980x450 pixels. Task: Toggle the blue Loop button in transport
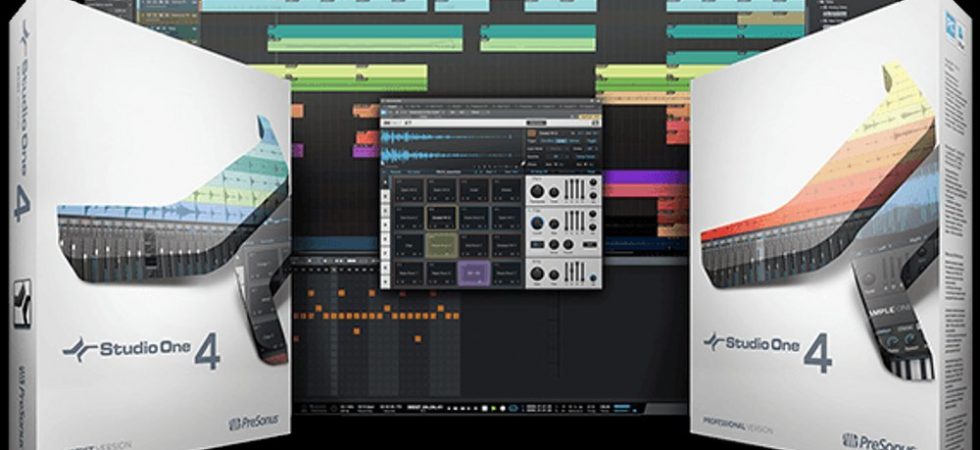click(513, 408)
